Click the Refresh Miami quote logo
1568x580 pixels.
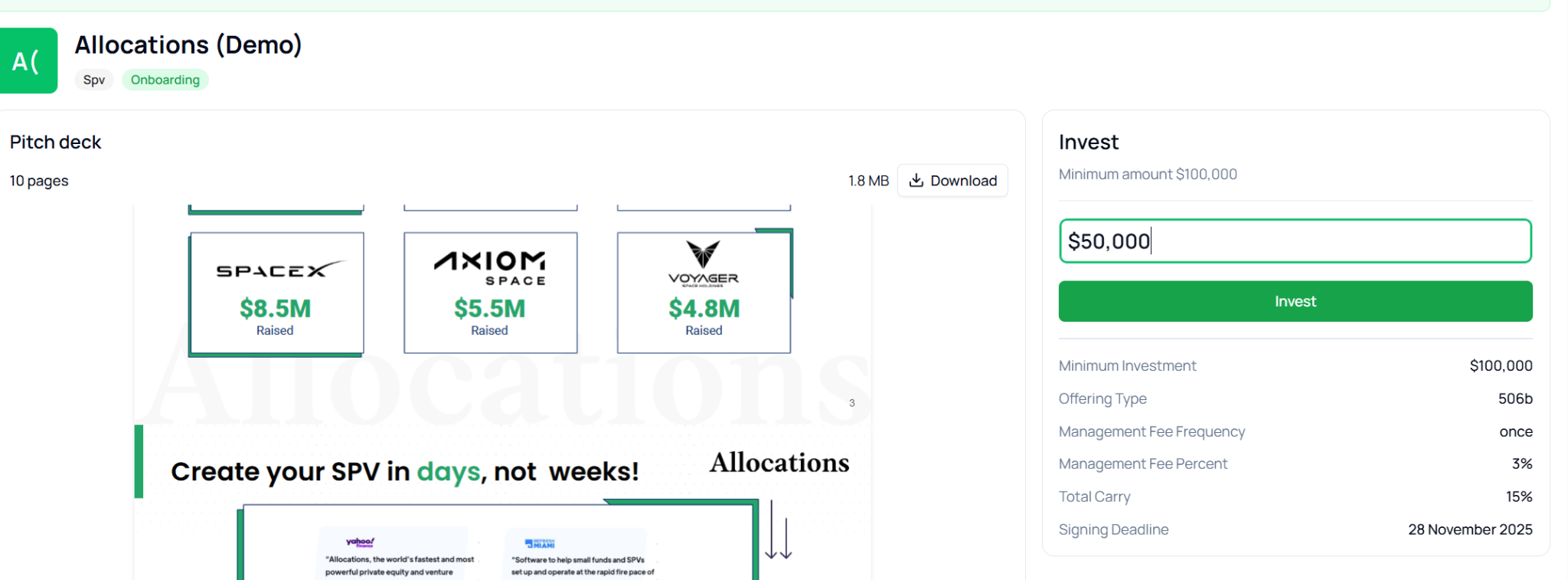tap(540, 543)
